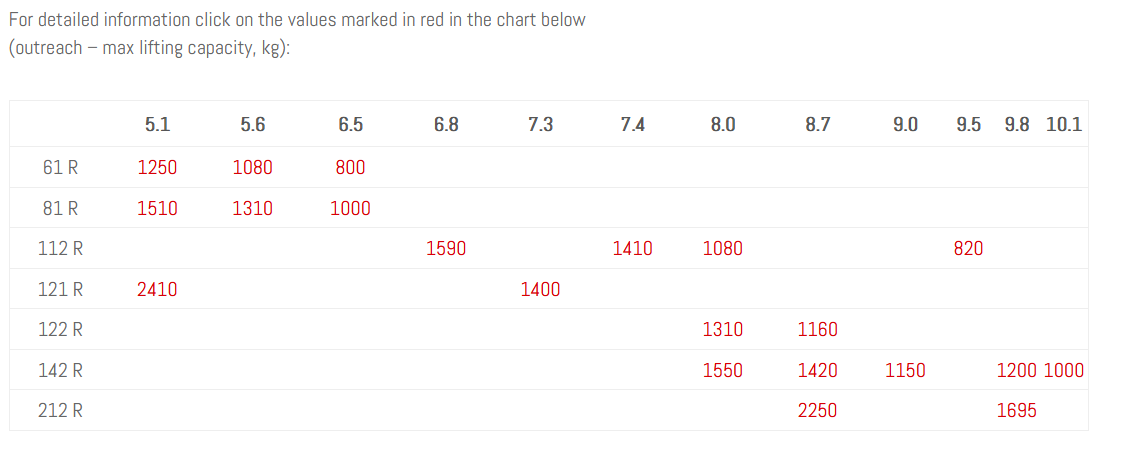1121x468 pixels.
Task: Open the 1410 value for 112 R
Action: point(632,249)
